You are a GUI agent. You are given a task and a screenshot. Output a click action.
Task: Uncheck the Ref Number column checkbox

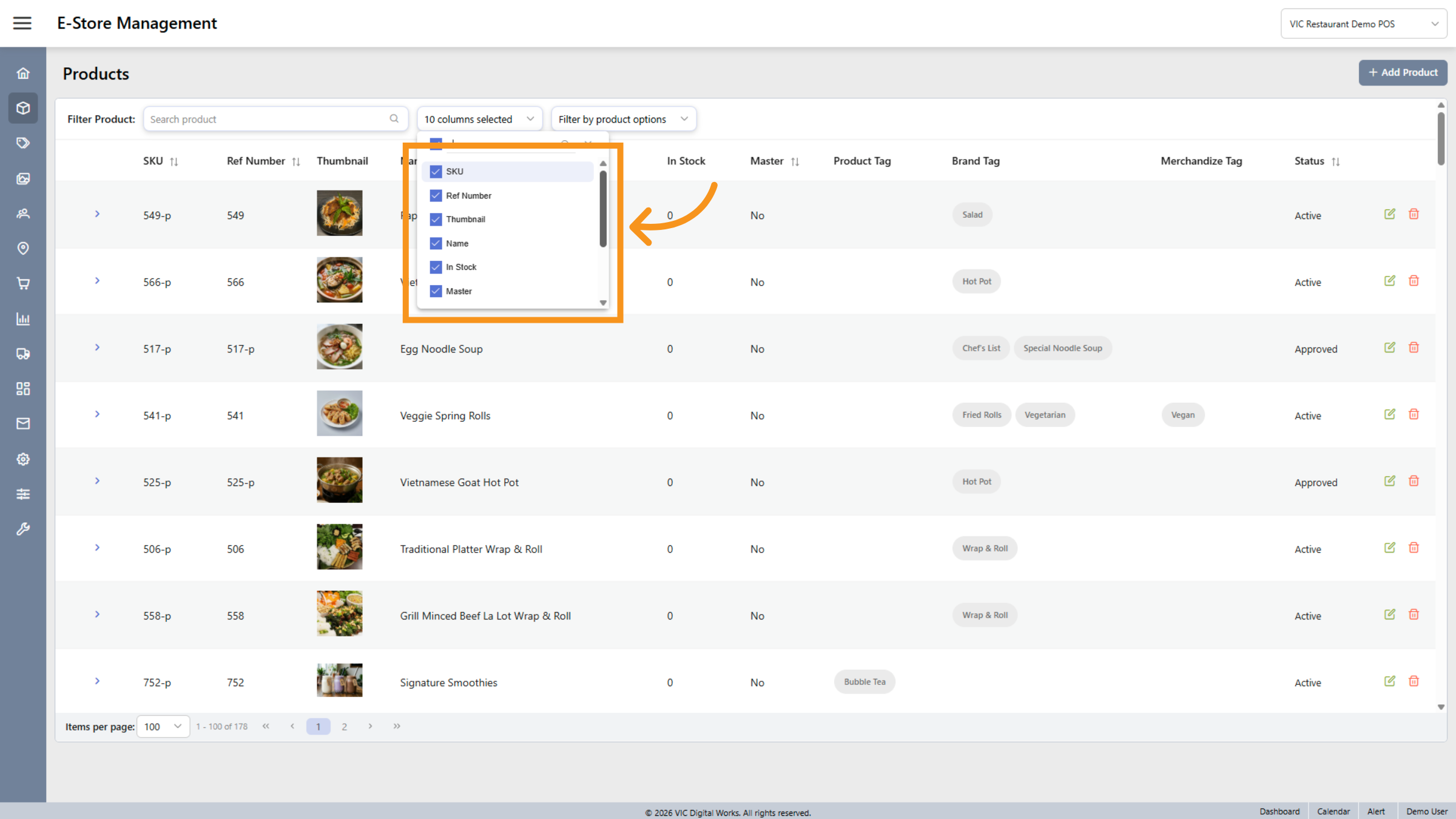[436, 195]
